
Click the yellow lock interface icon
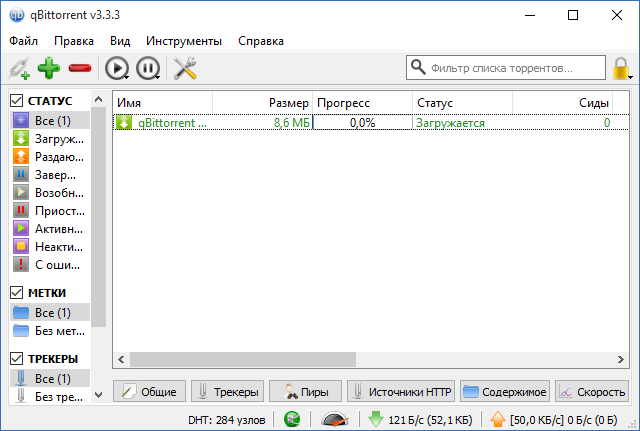coord(620,68)
